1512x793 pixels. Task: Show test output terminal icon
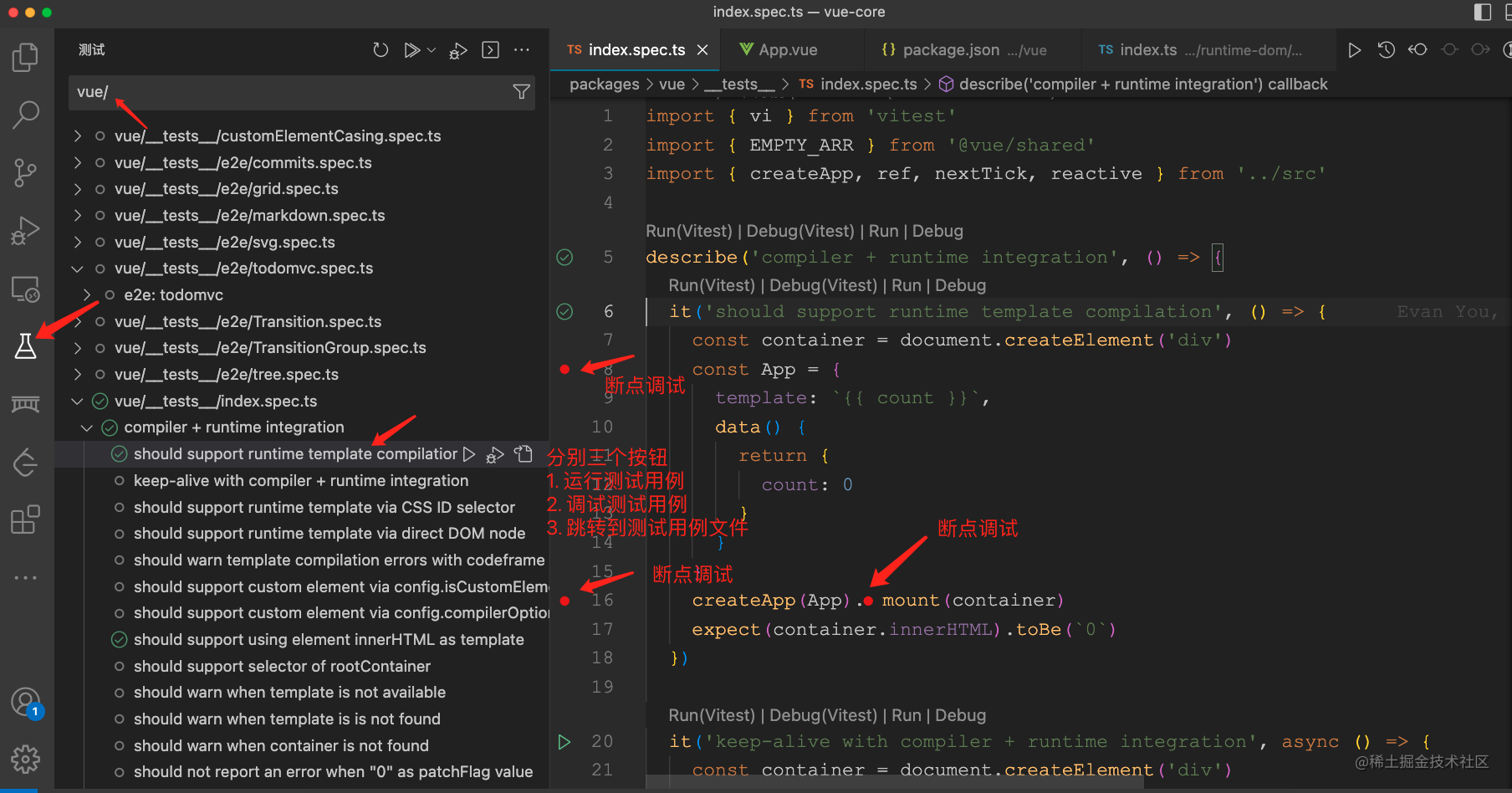(x=491, y=50)
